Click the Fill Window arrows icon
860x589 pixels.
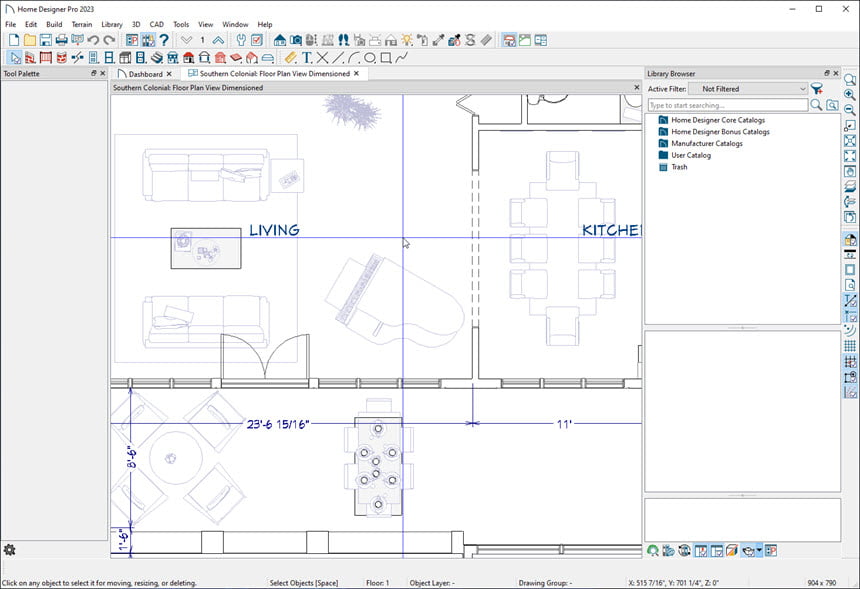click(x=850, y=156)
